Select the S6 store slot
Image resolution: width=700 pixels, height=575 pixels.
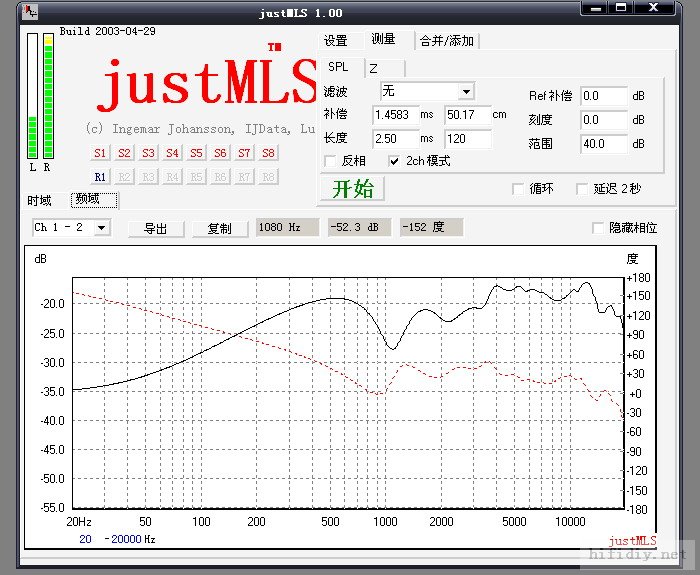[220, 153]
